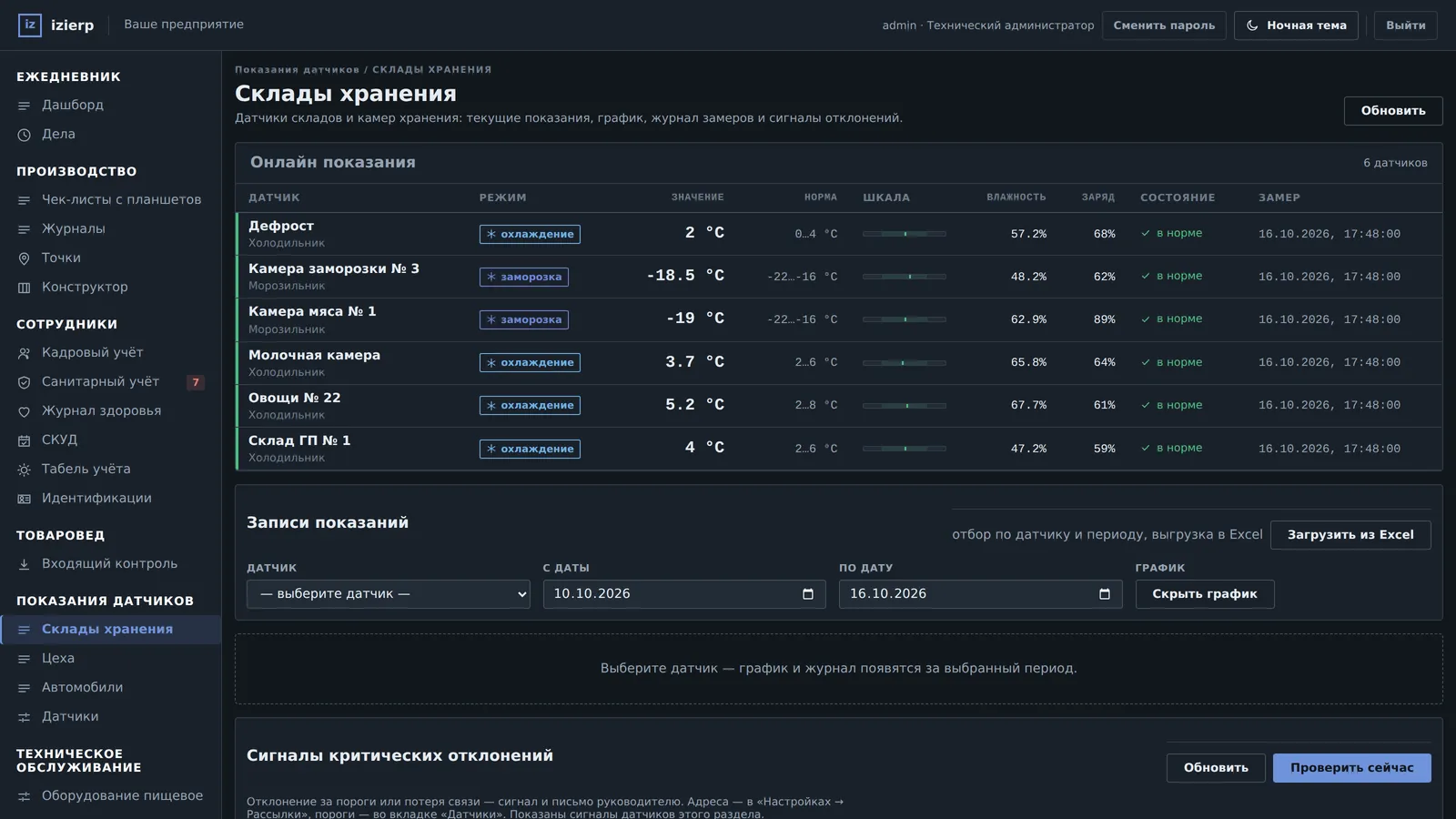Click the Камера заморозки № 3 sensor name
Viewport: 1456px width, 819px height.
(x=334, y=268)
